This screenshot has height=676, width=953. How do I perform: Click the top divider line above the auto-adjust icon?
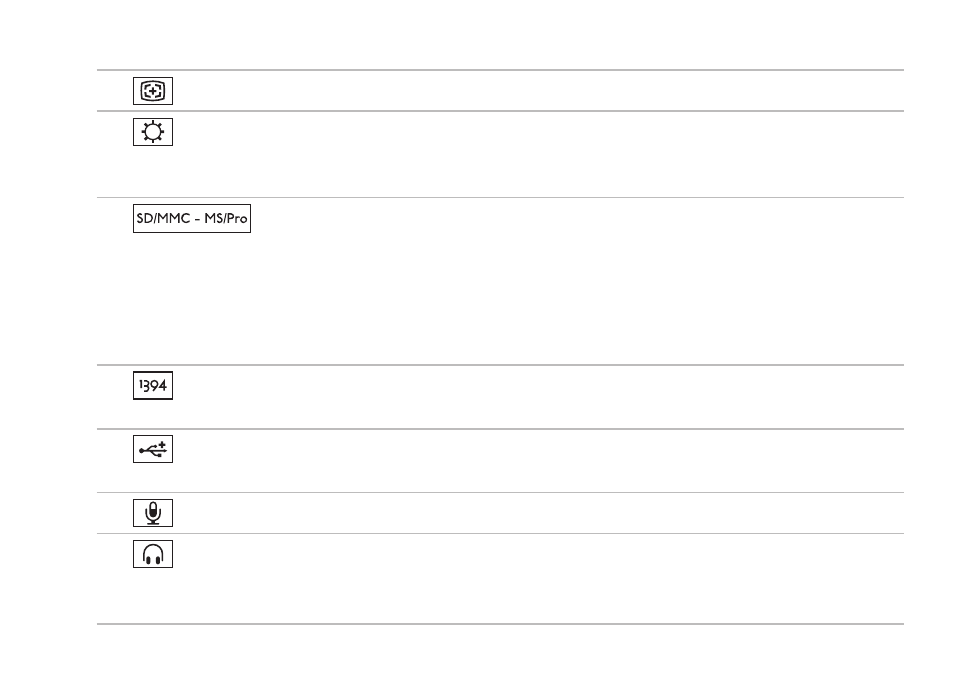500,70
